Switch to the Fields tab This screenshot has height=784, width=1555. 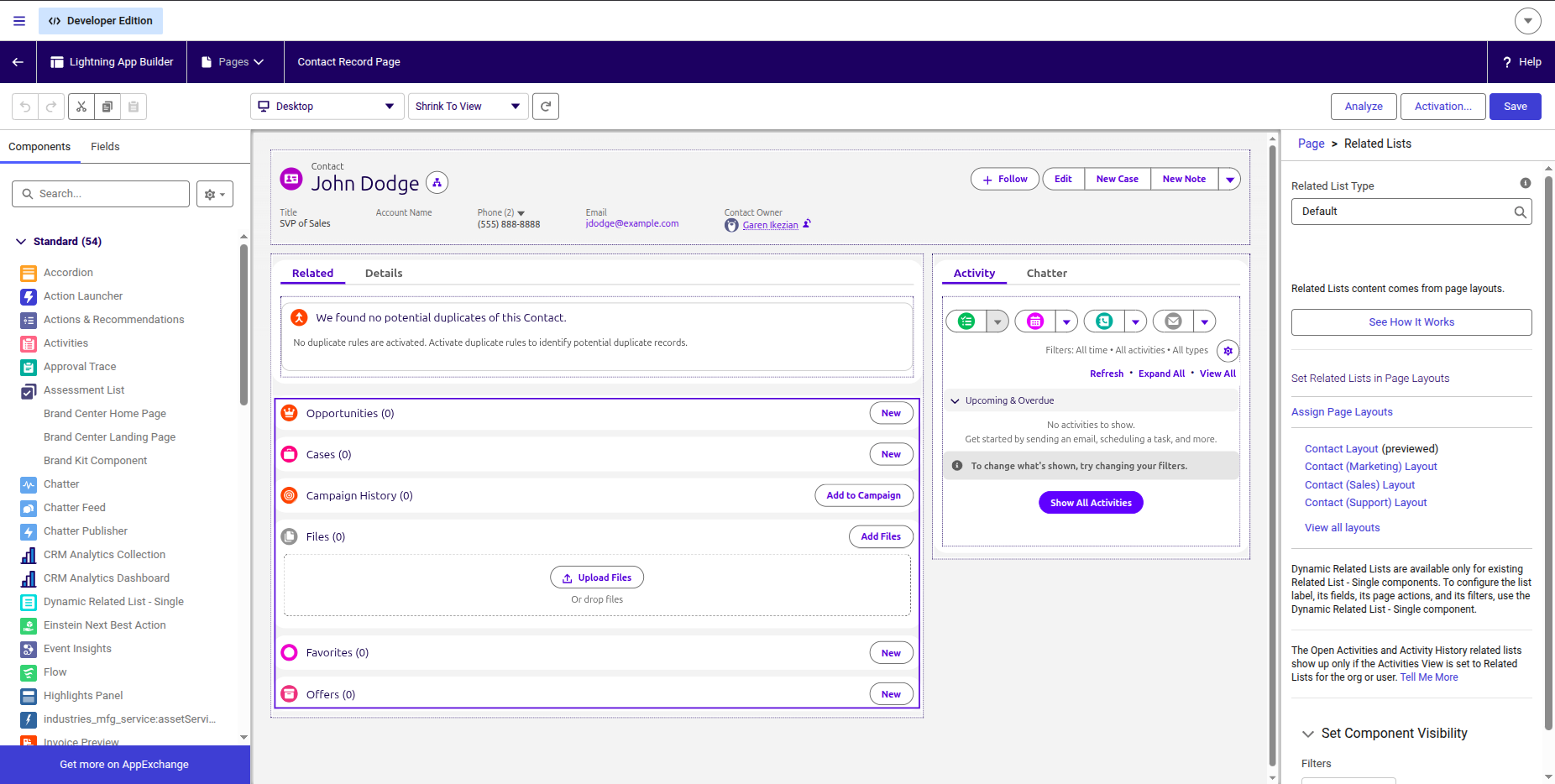[105, 147]
